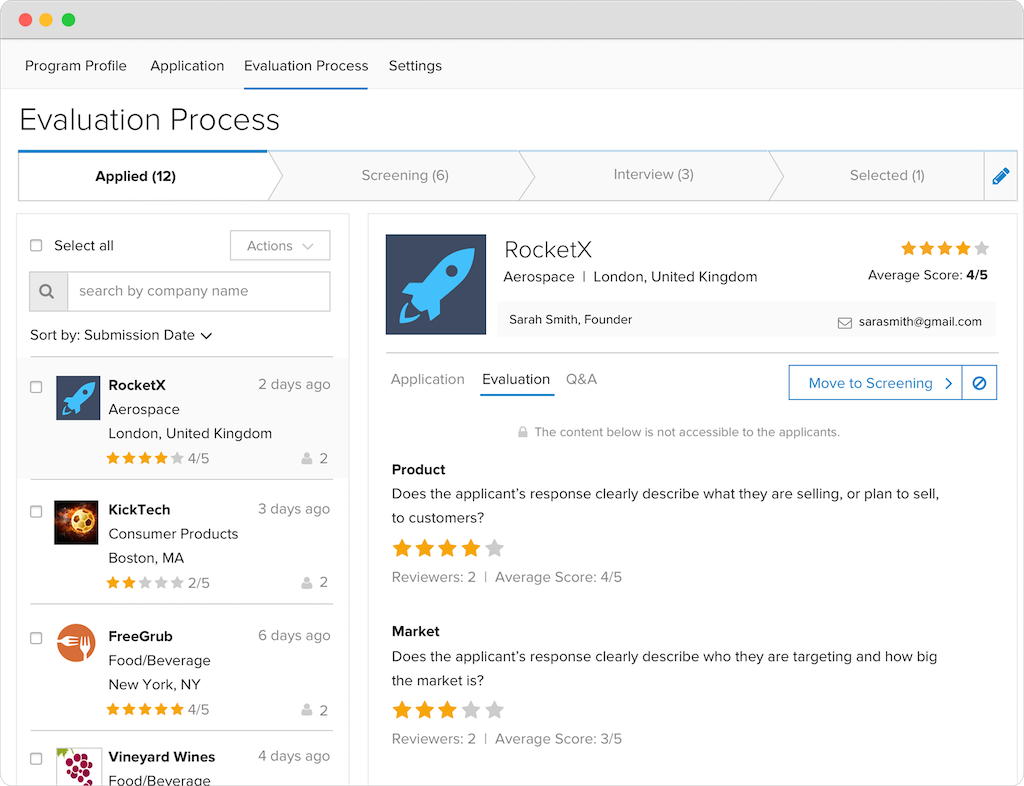
Task: Open the Actions dropdown
Action: [280, 246]
